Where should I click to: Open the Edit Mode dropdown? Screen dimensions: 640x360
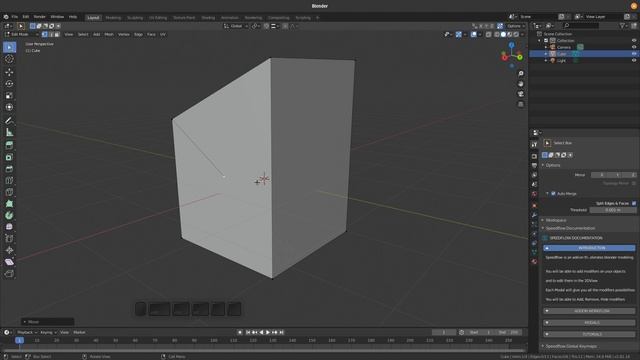21,35
